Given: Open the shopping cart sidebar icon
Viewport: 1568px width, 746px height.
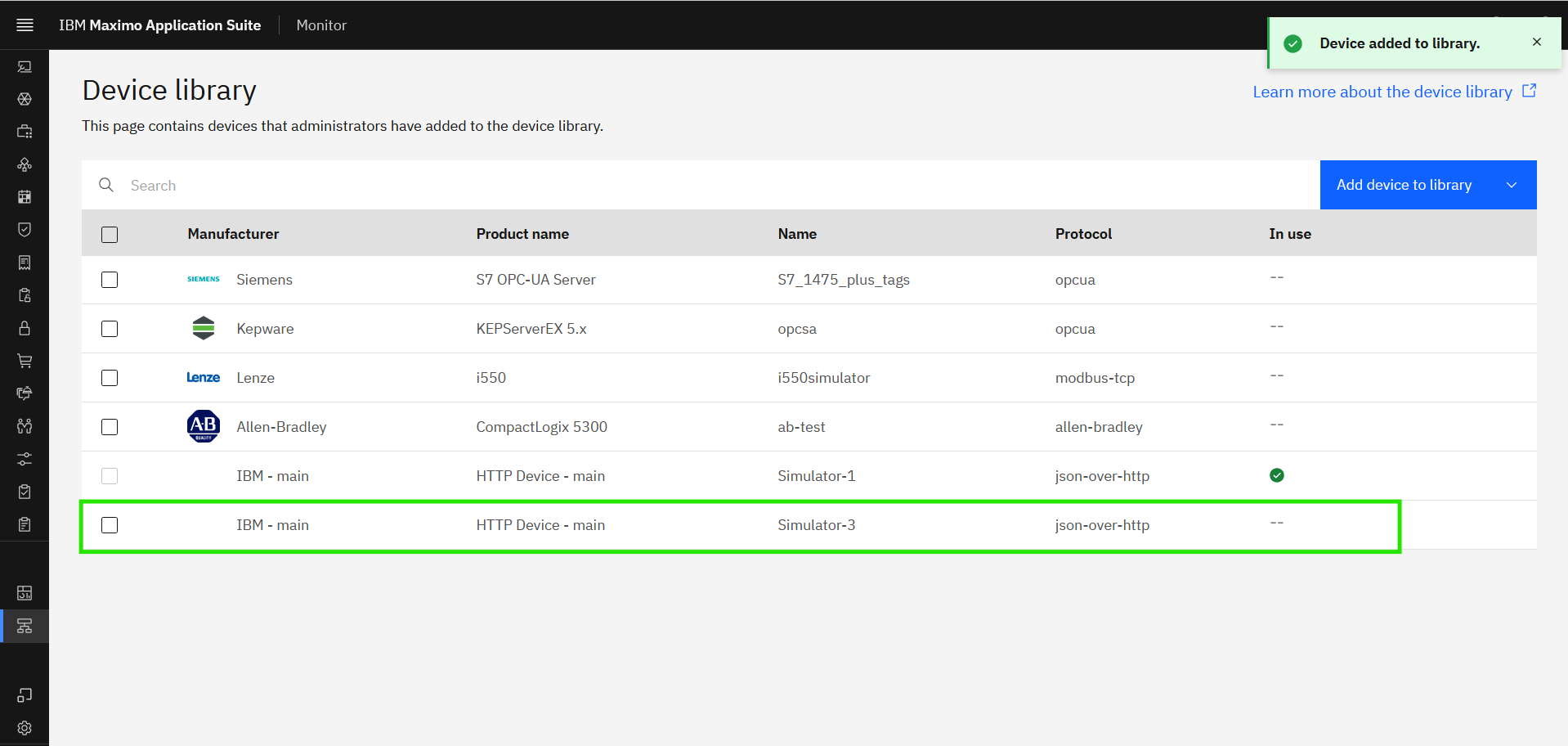Looking at the screenshot, I should [x=25, y=361].
